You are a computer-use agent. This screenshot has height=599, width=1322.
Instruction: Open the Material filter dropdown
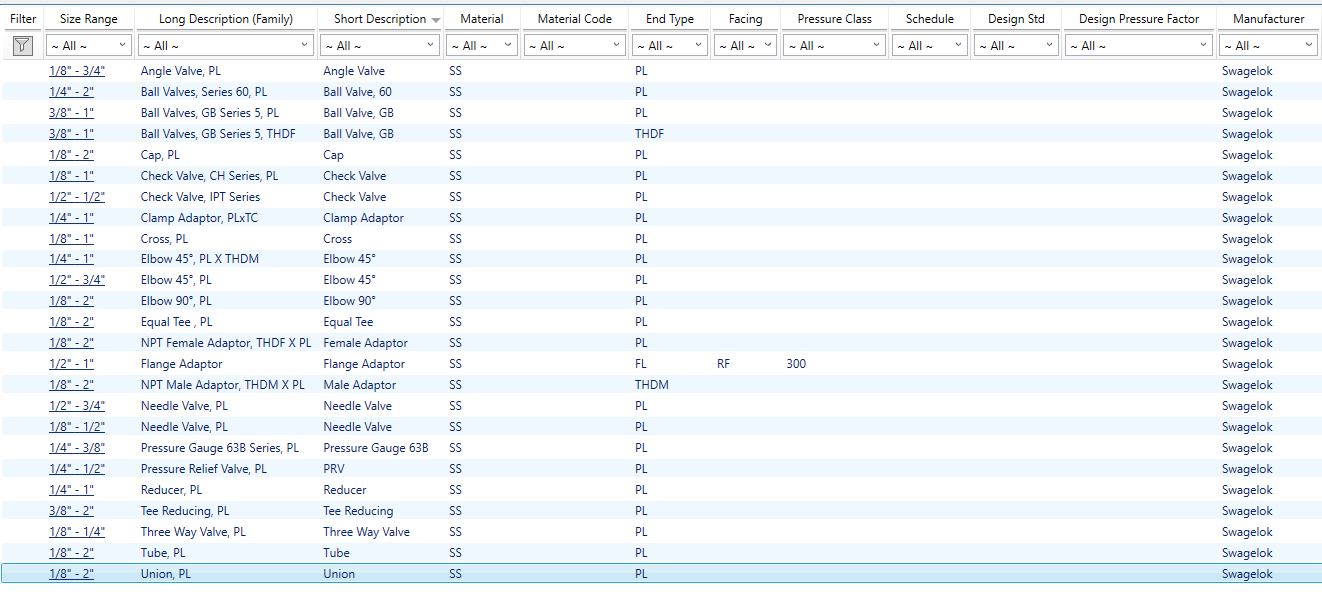pyautogui.click(x=482, y=45)
